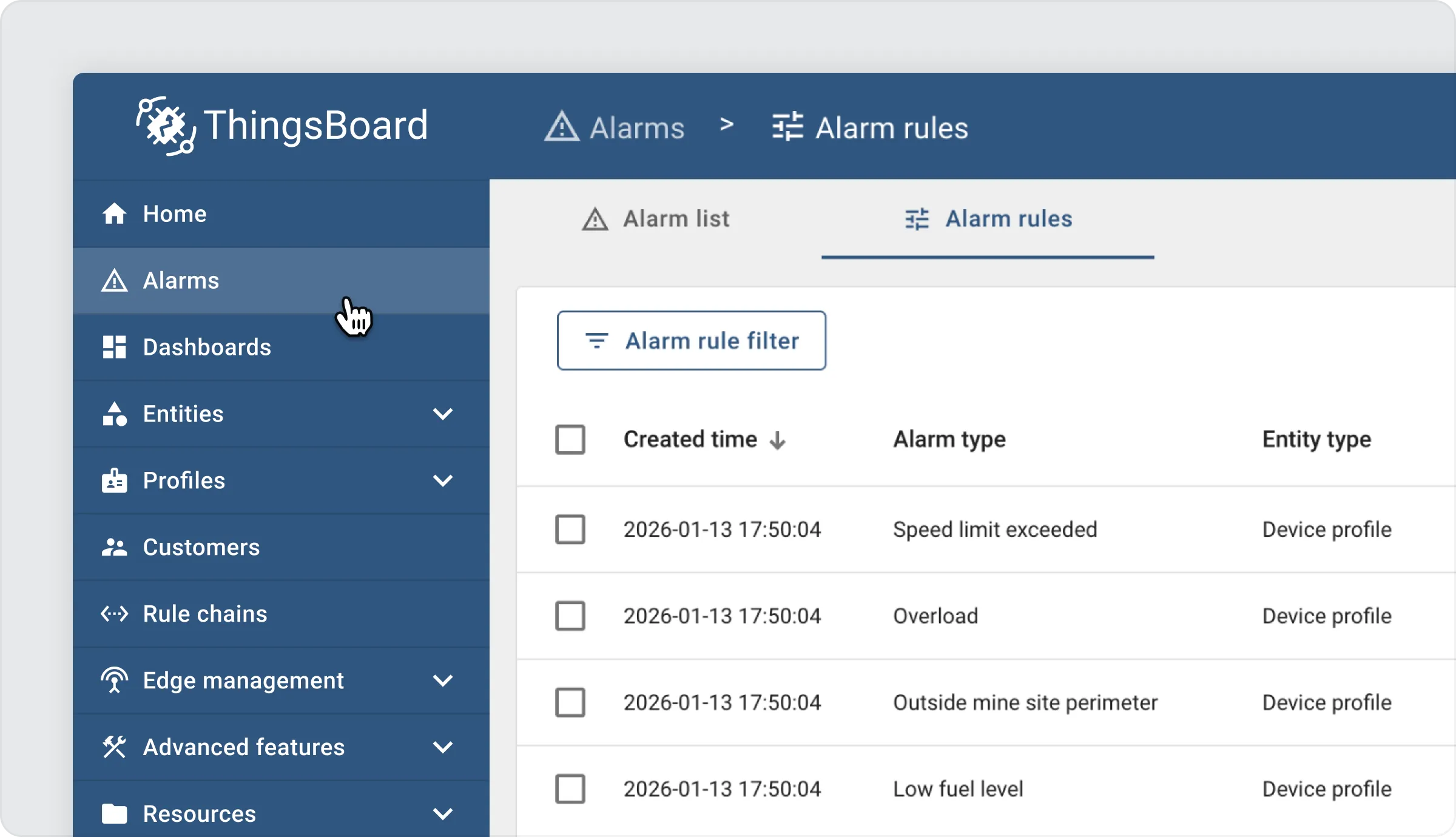Image resolution: width=1456 pixels, height=837 pixels.
Task: Click the Advanced features tools icon
Action: click(114, 747)
